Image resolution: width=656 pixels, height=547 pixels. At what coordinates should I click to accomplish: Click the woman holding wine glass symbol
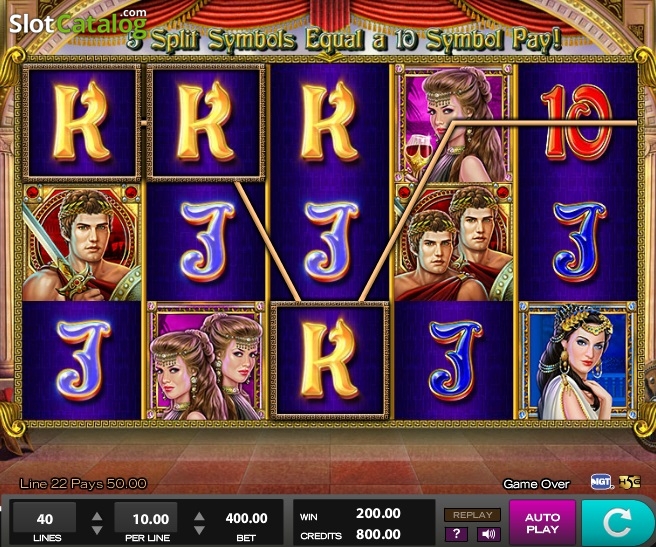[x=454, y=124]
